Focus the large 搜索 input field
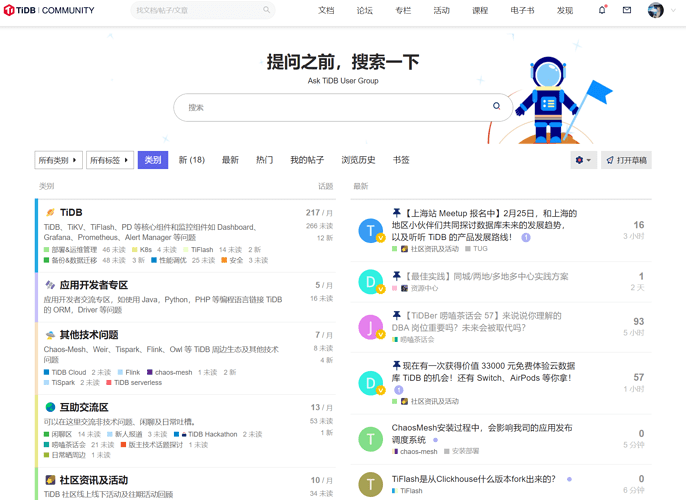This screenshot has height=500, width=686. coord(343,107)
